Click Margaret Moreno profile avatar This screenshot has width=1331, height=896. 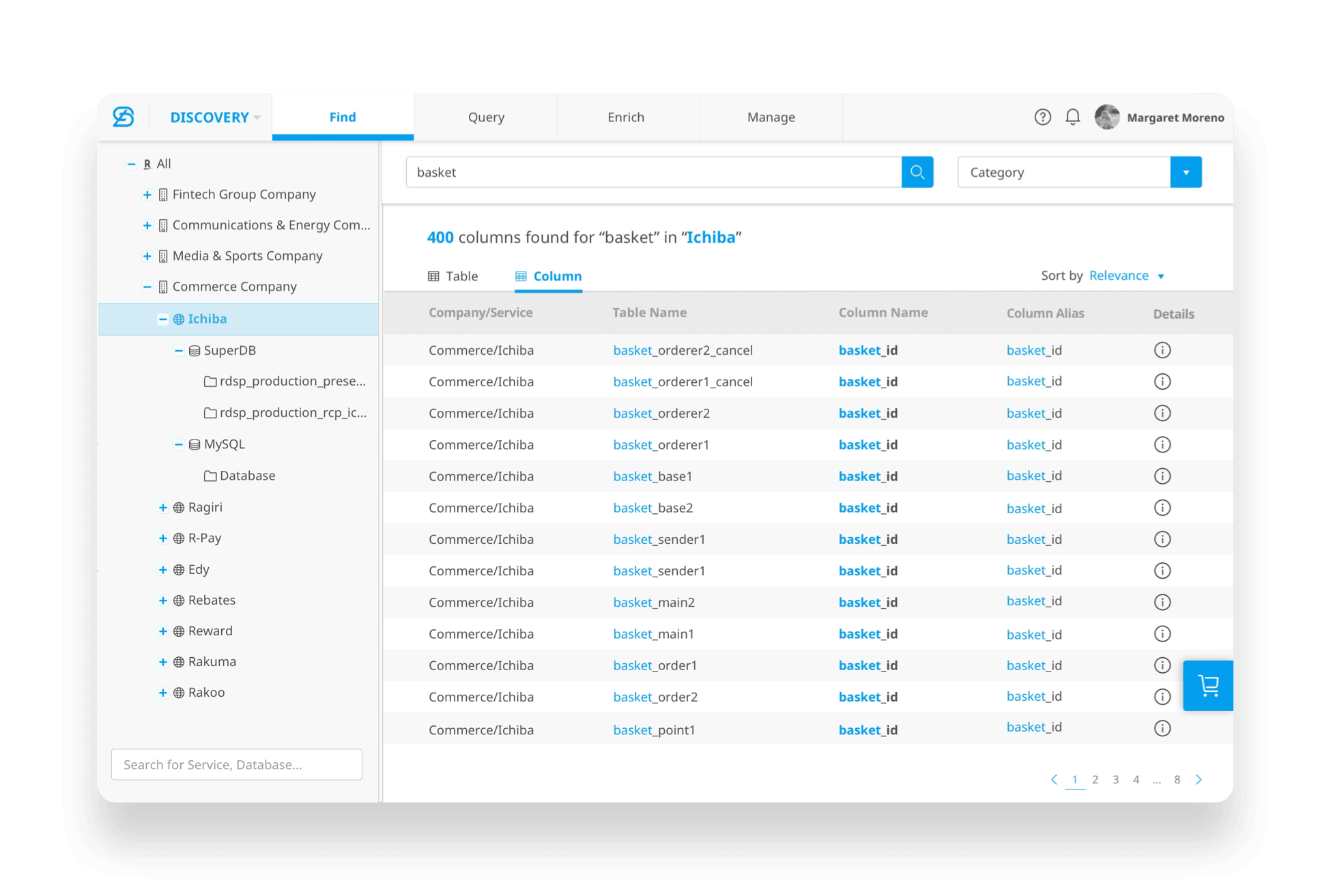click(x=1107, y=117)
